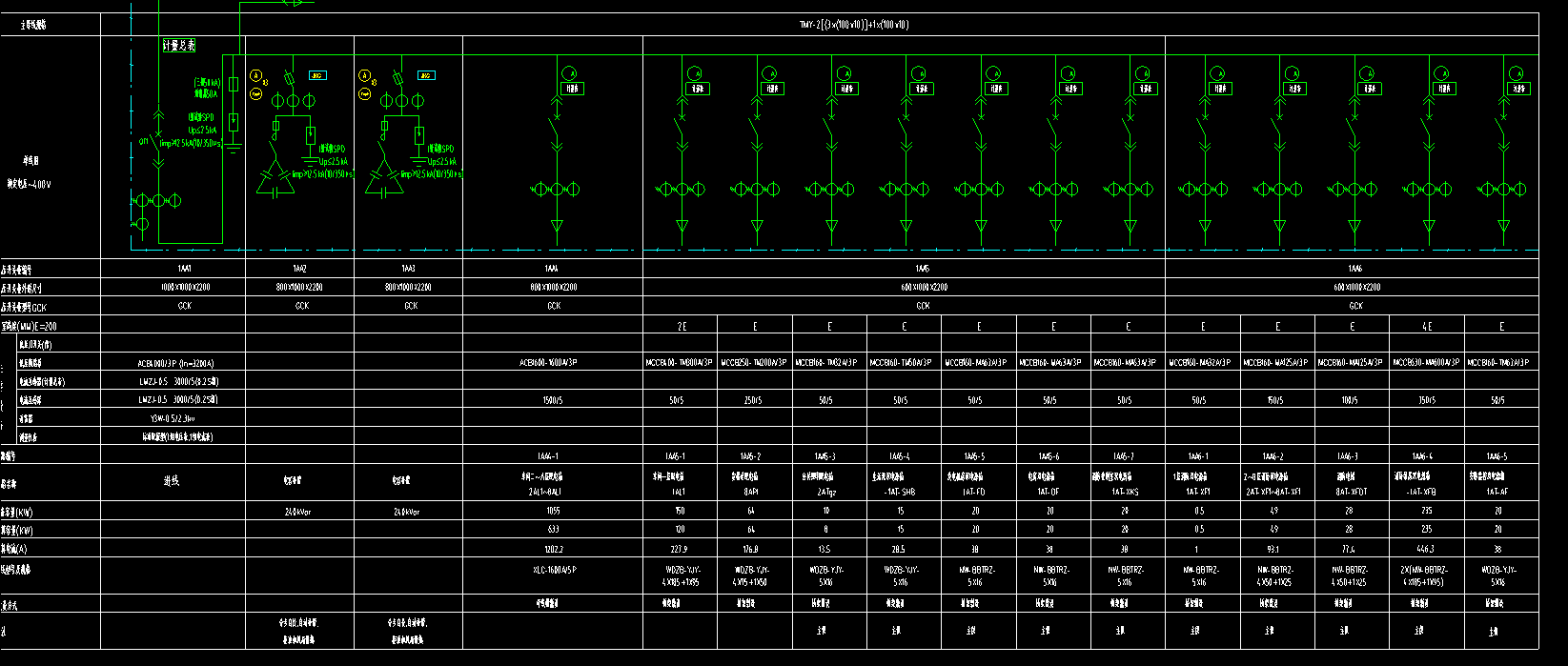Select the 1AA4 cabinet number cell

pos(553,269)
